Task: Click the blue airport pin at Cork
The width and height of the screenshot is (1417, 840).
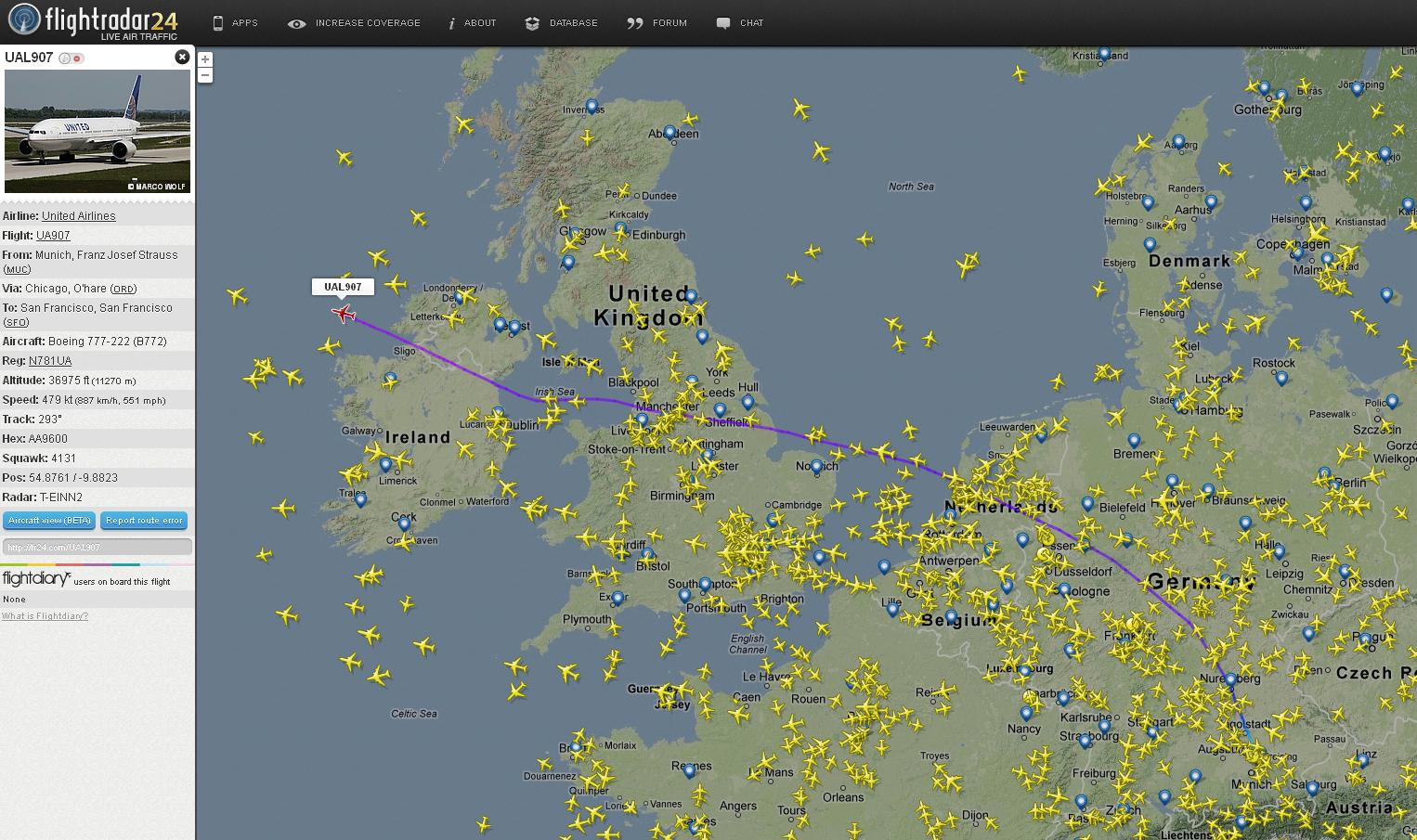Action: (404, 524)
